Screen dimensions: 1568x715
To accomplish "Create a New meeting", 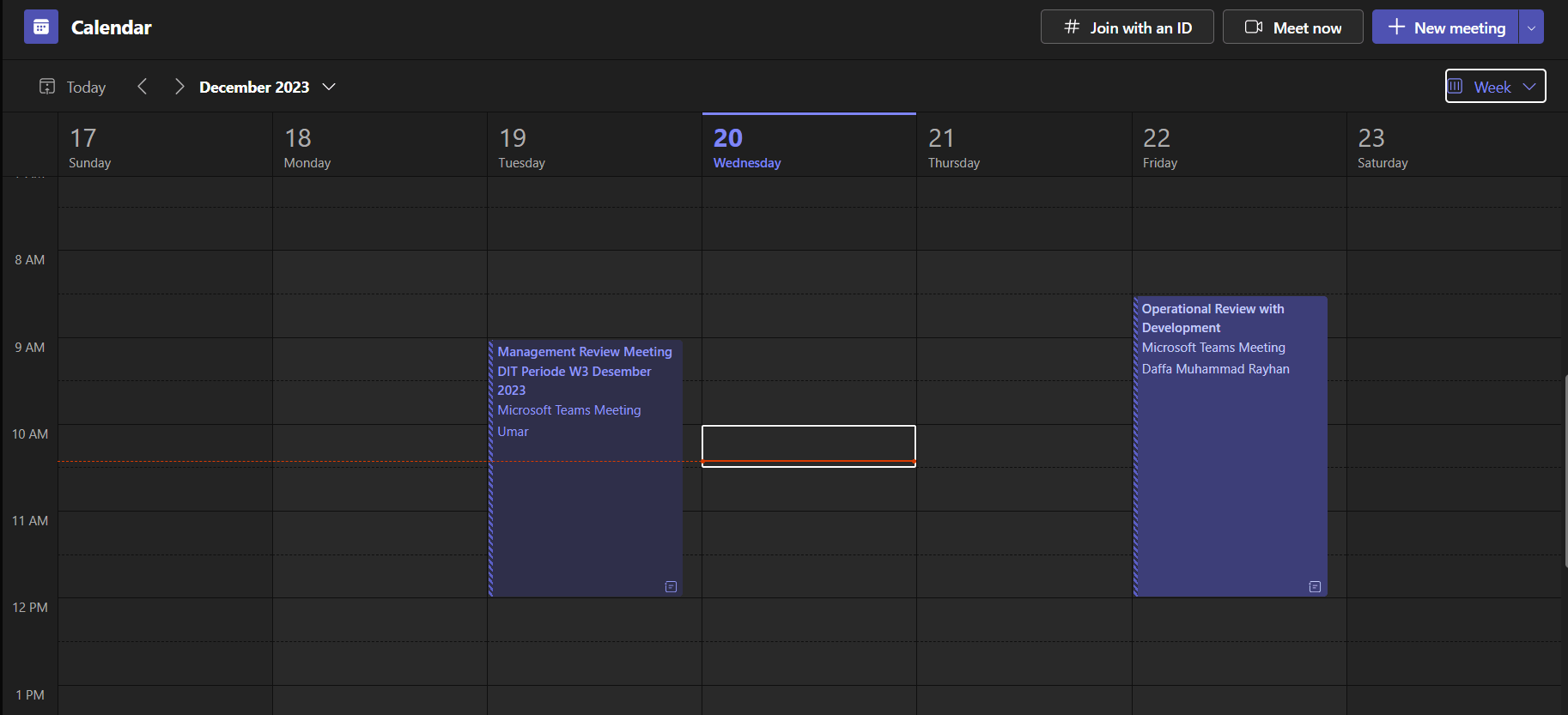I will pos(1445,27).
